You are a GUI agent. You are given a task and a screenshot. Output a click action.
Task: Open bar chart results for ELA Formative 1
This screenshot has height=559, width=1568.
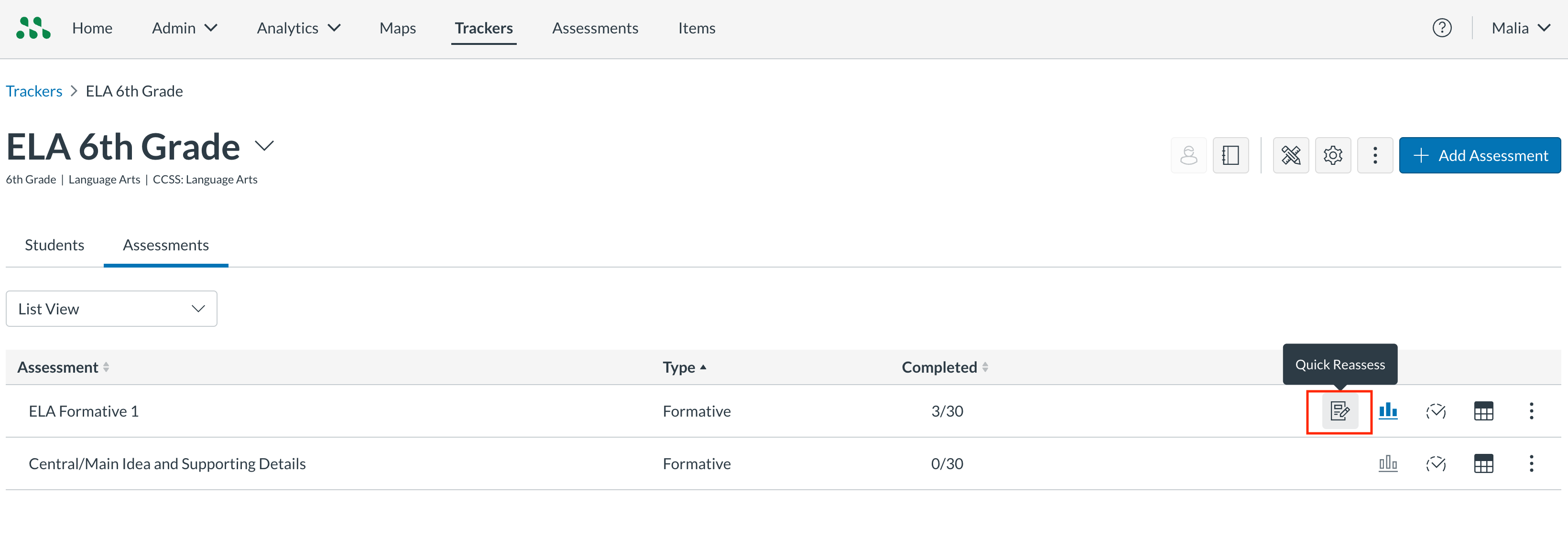(x=1387, y=411)
